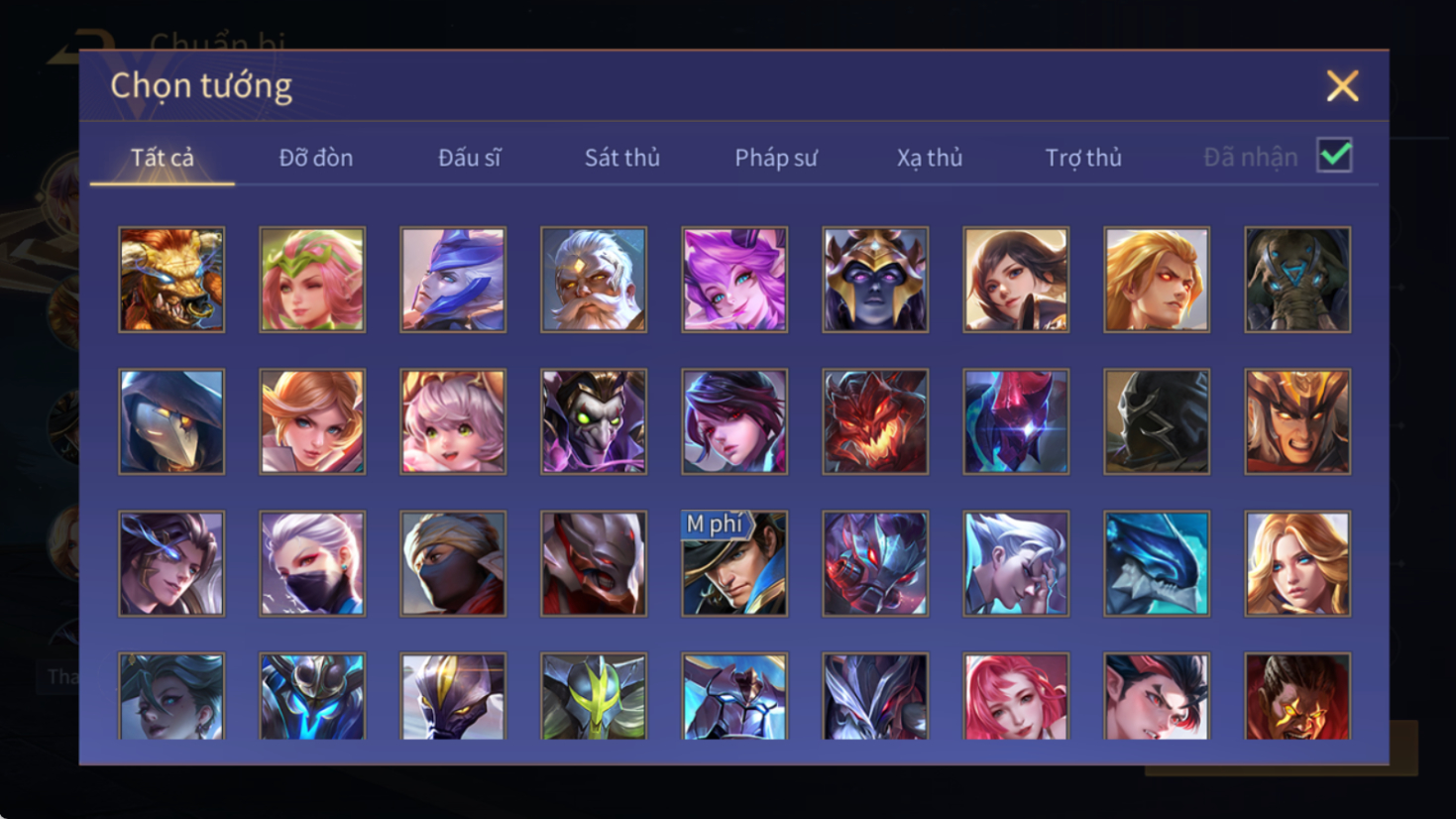This screenshot has height=819, width=1456.
Task: Close the Chọn tướng dialog
Action: pos(1342,86)
